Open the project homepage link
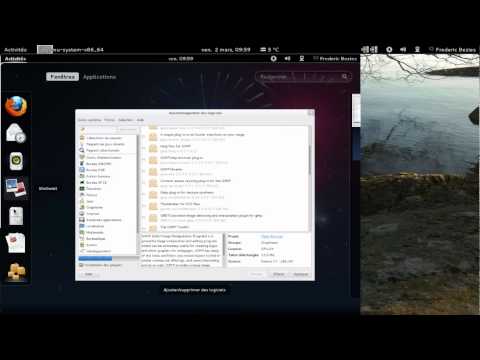Viewport: 480px width, 360px height. click(272, 236)
